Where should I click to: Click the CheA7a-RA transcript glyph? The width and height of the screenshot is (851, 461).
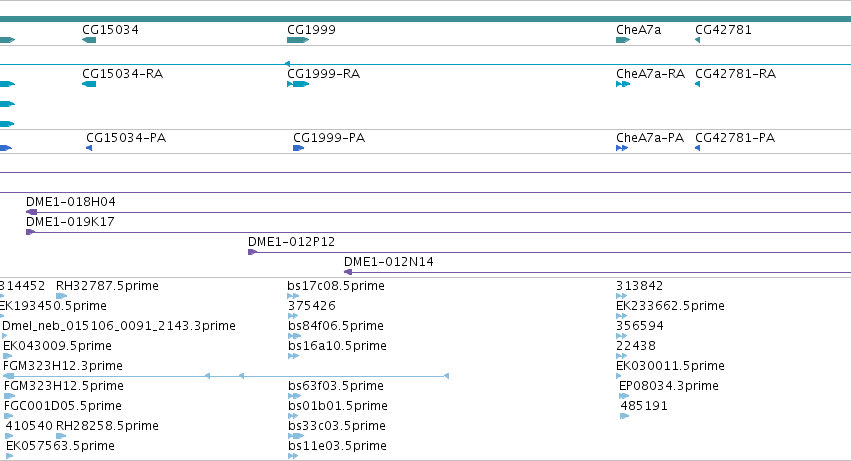click(623, 84)
